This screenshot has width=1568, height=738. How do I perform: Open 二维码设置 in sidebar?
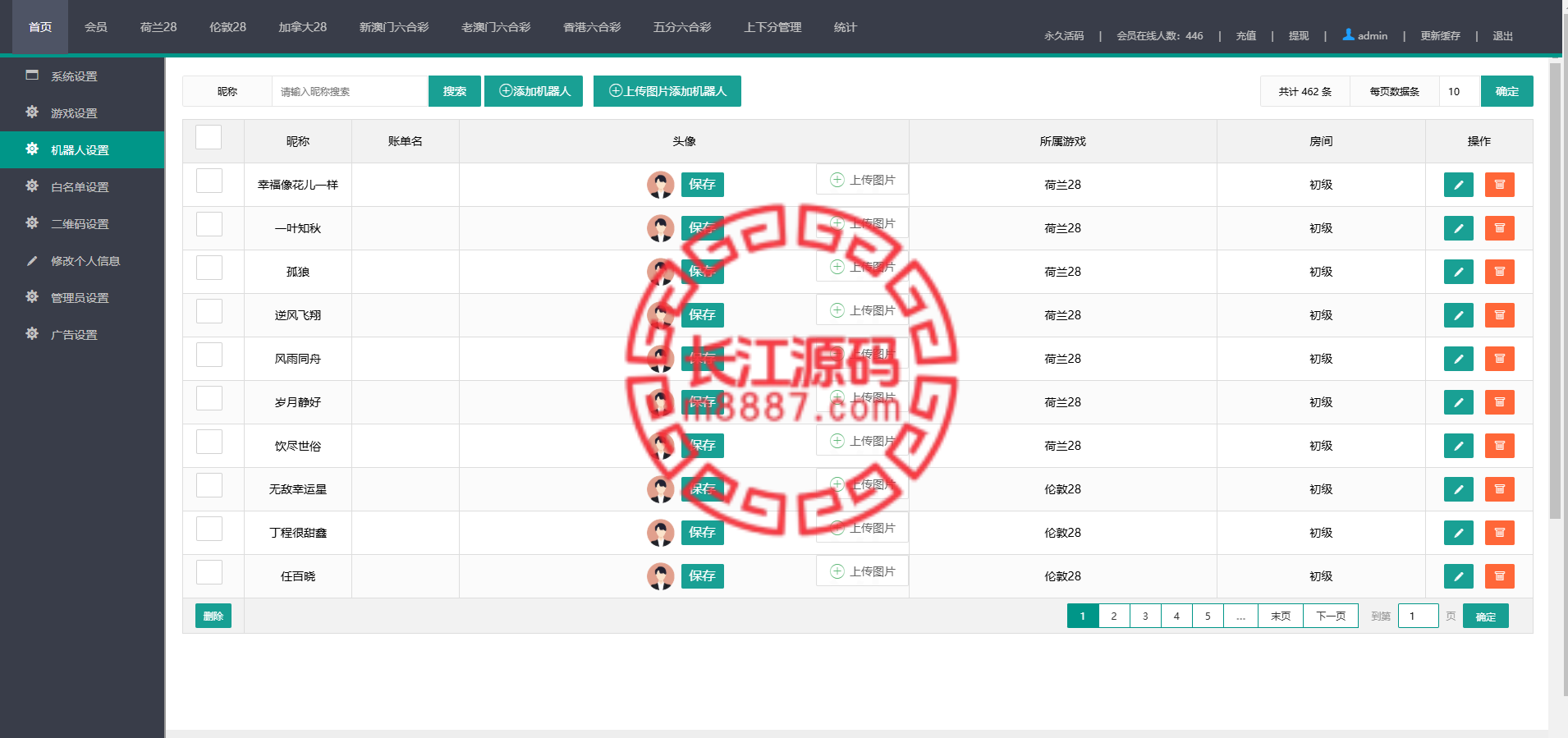pos(82,223)
